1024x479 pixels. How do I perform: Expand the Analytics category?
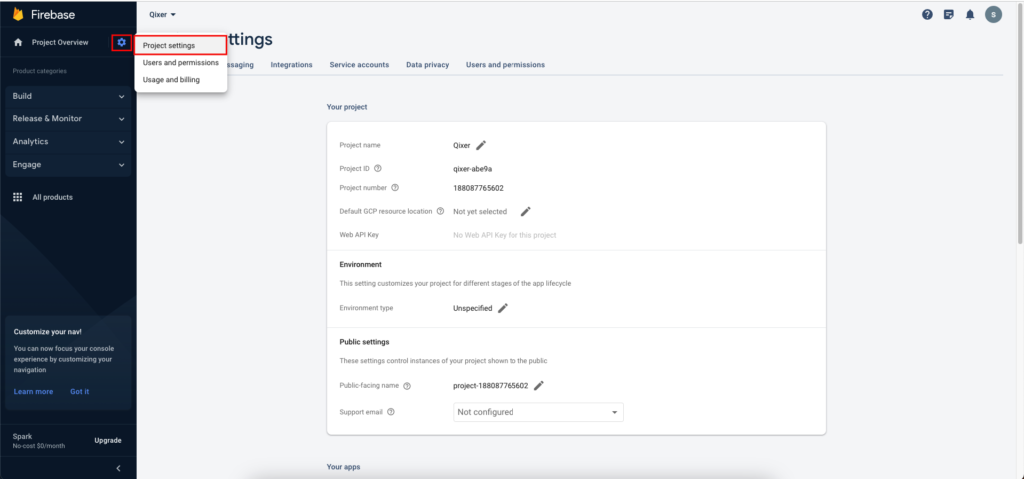coord(68,141)
